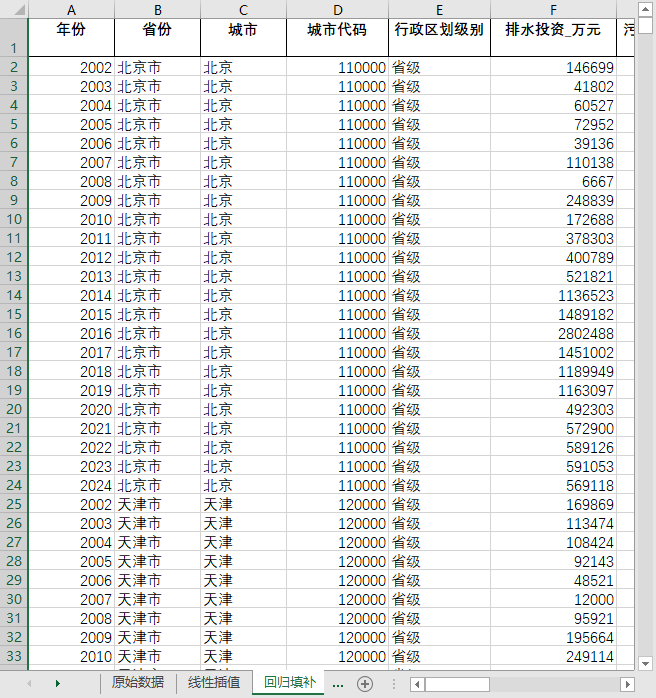Click the 行政区划级别 header cell
The height and width of the screenshot is (698, 656).
coord(439,38)
